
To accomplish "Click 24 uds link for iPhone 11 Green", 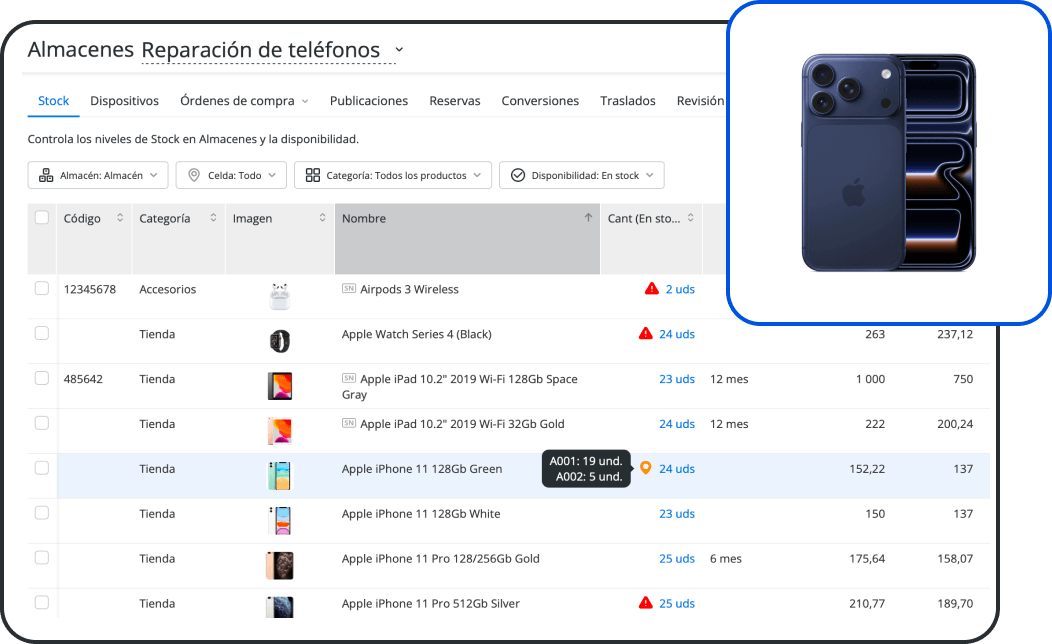I will [x=676, y=469].
